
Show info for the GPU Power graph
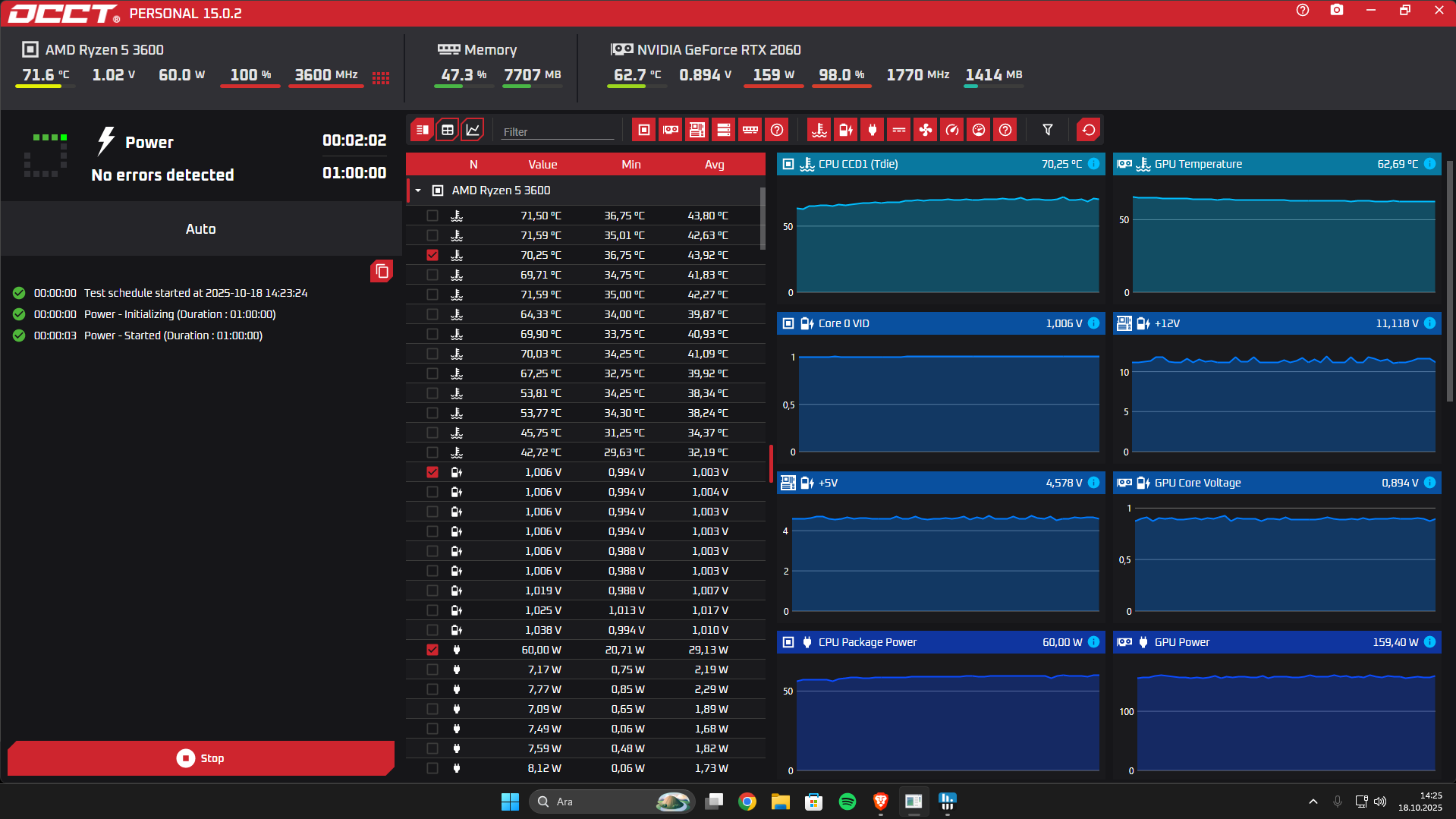coord(1430,642)
